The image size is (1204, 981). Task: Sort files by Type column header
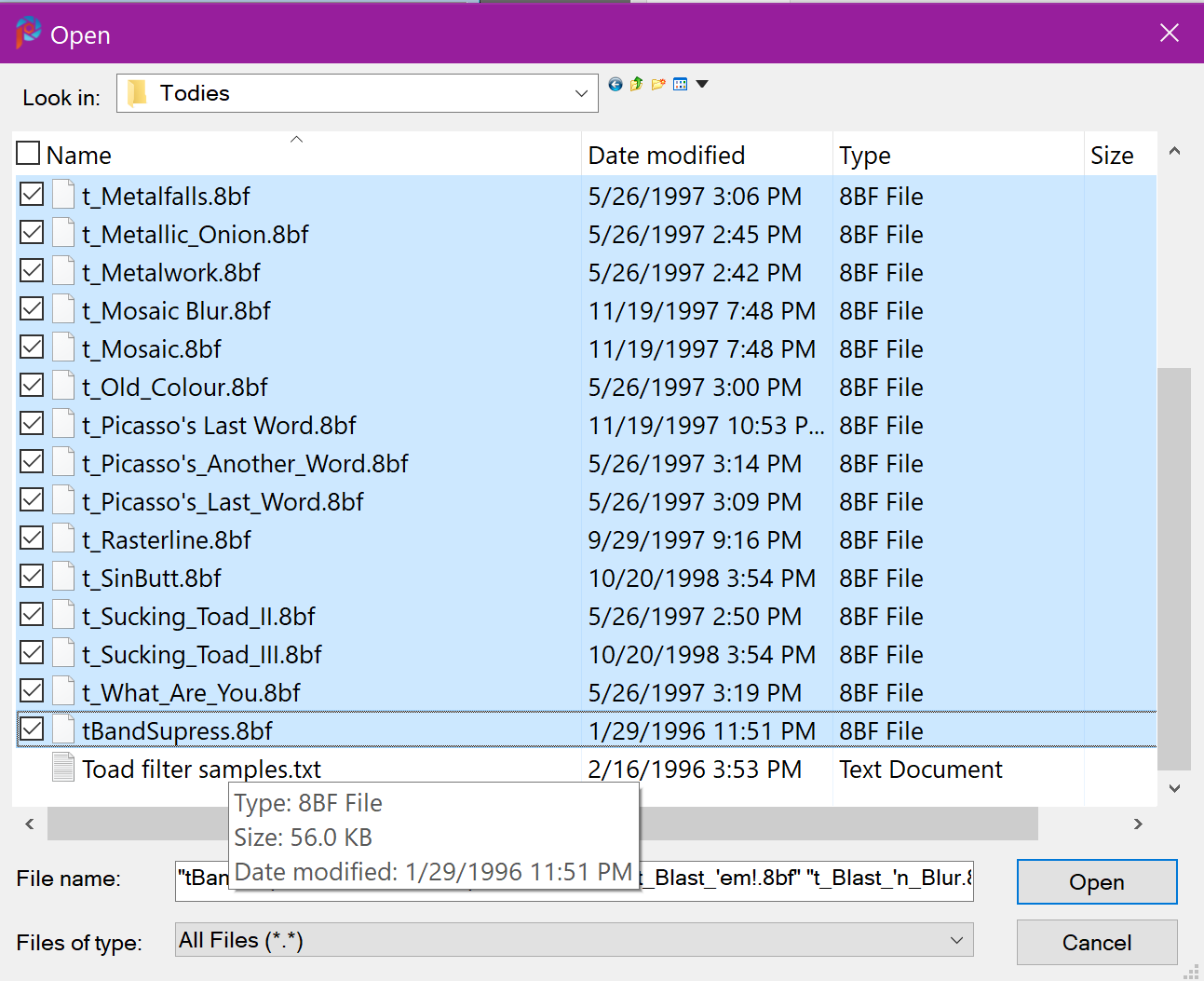865,156
